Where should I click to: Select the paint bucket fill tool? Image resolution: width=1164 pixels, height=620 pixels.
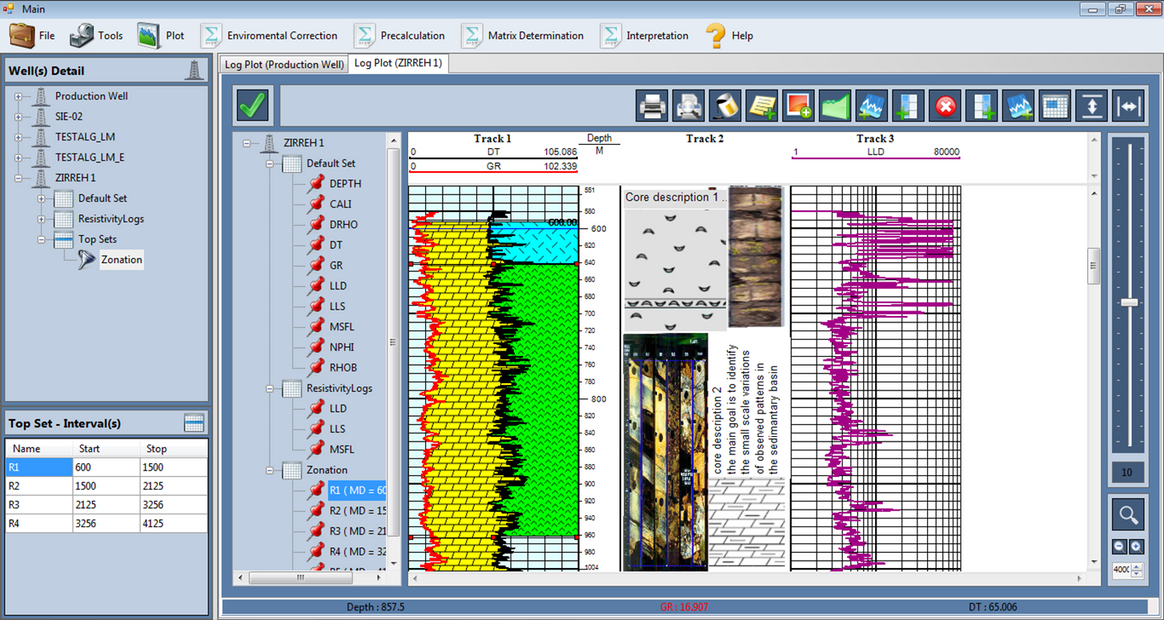point(725,105)
